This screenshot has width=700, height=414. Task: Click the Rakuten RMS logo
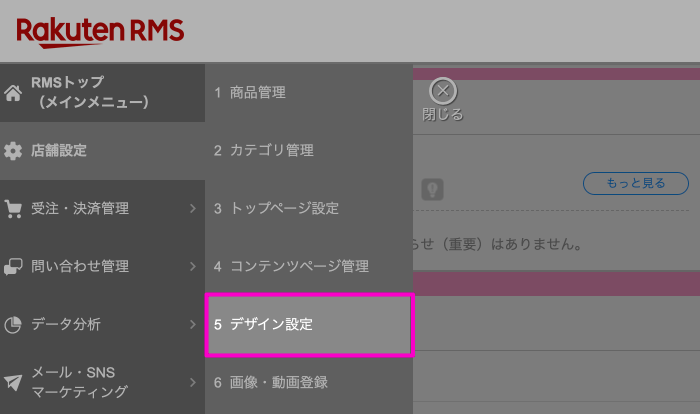[x=100, y=31]
